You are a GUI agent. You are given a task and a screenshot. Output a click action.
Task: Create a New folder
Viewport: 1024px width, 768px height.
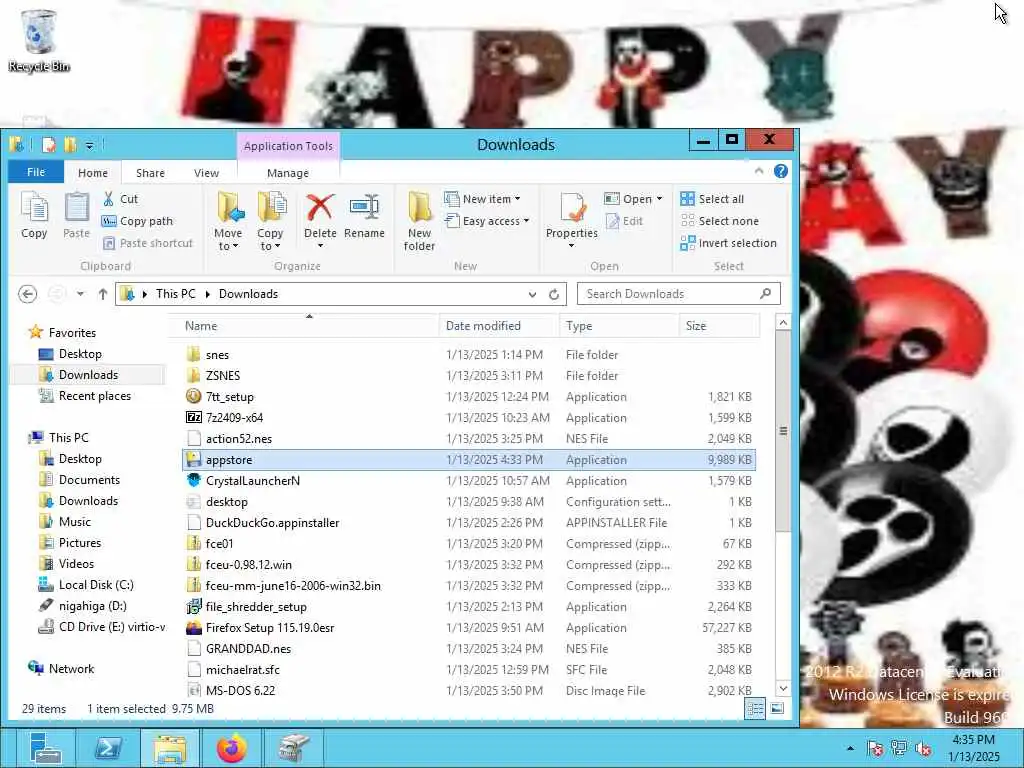[419, 221]
